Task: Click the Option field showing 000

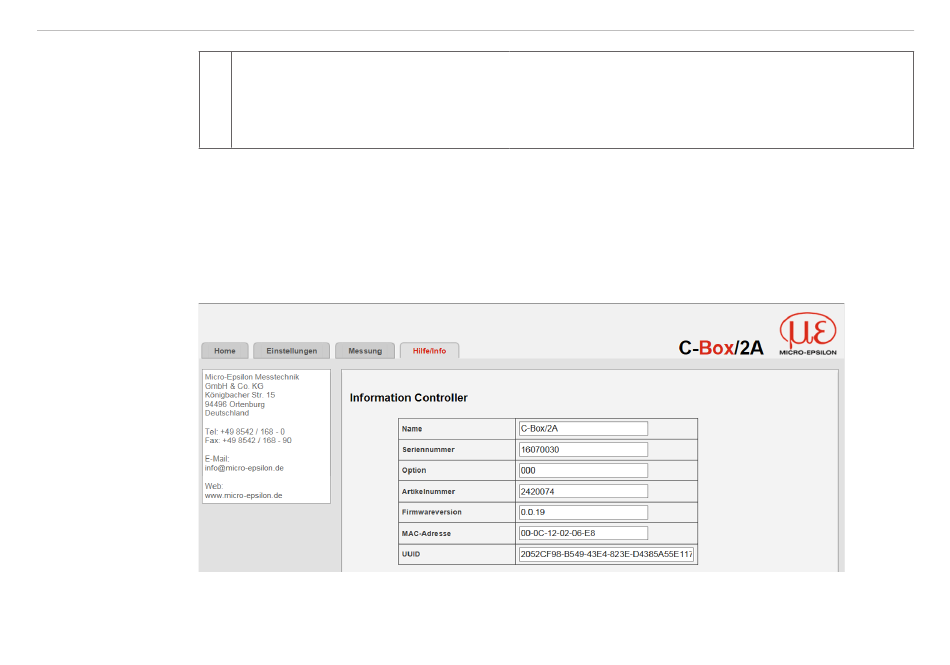Action: [x=583, y=471]
